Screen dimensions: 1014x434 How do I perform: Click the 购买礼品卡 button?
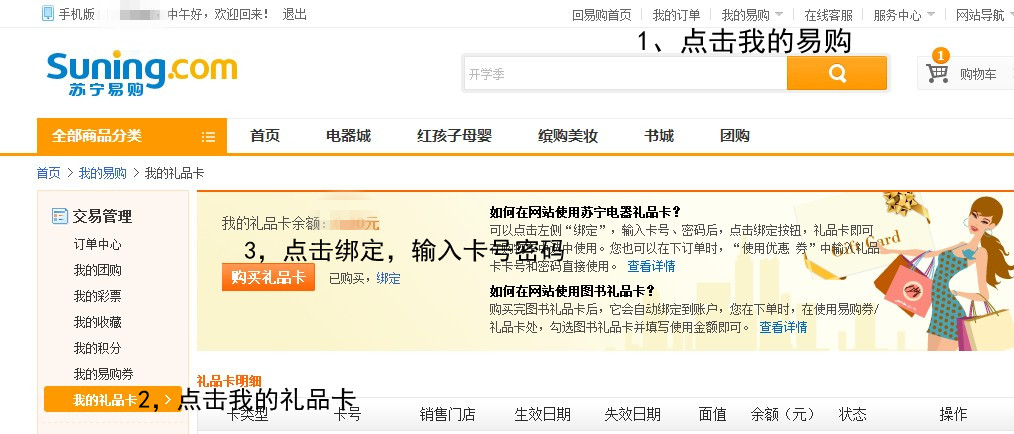[268, 277]
